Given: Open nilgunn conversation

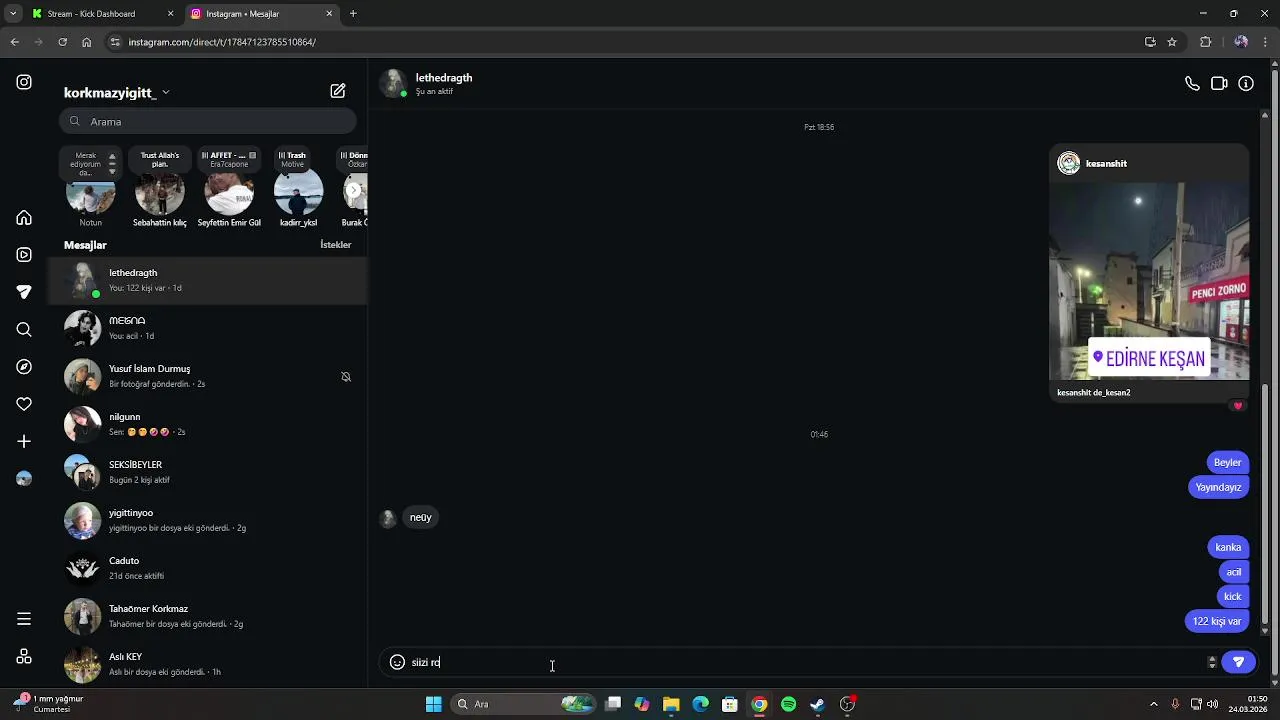Looking at the screenshot, I should 208,424.
